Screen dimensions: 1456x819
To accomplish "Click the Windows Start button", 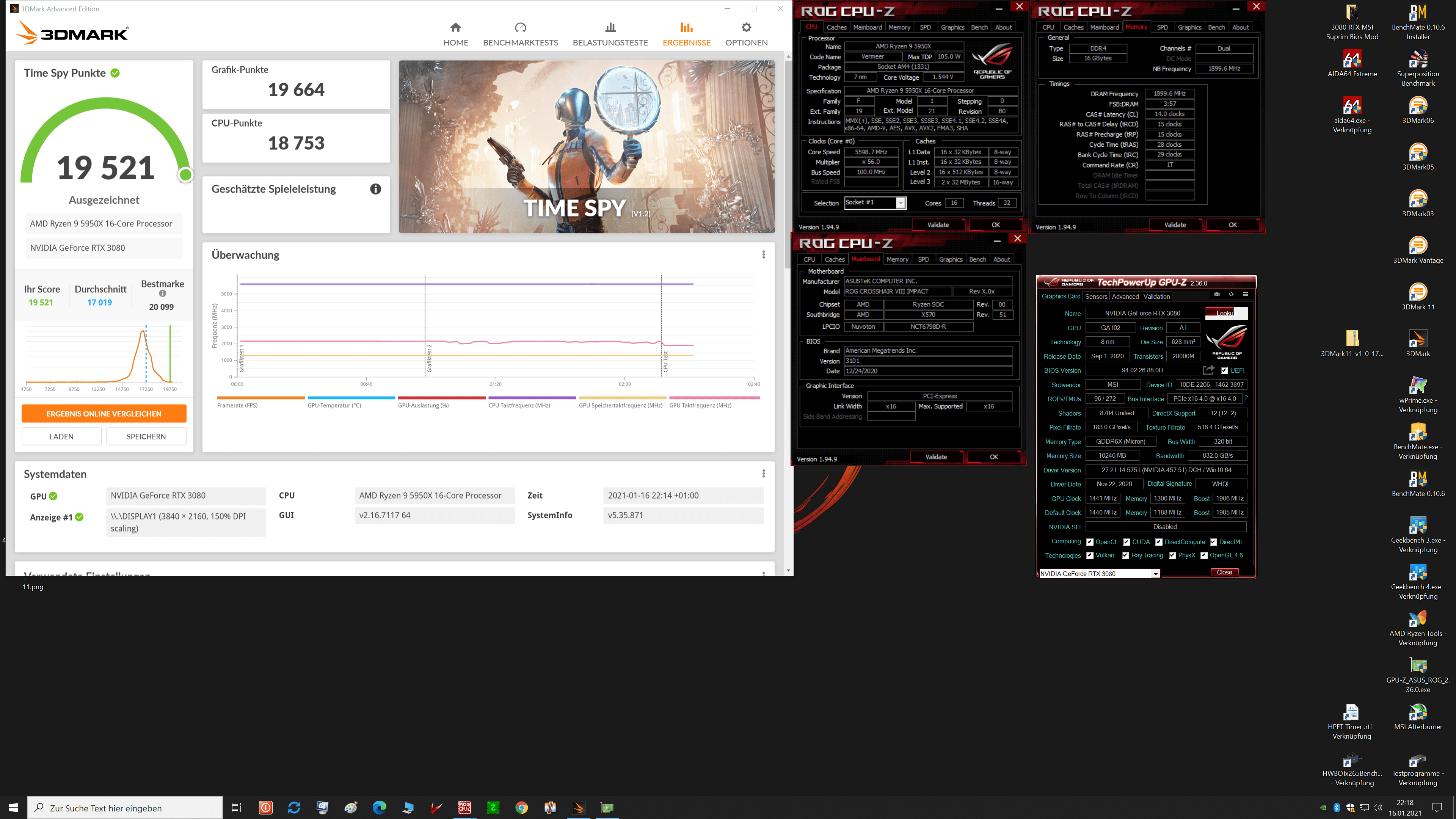I will coord(14,808).
